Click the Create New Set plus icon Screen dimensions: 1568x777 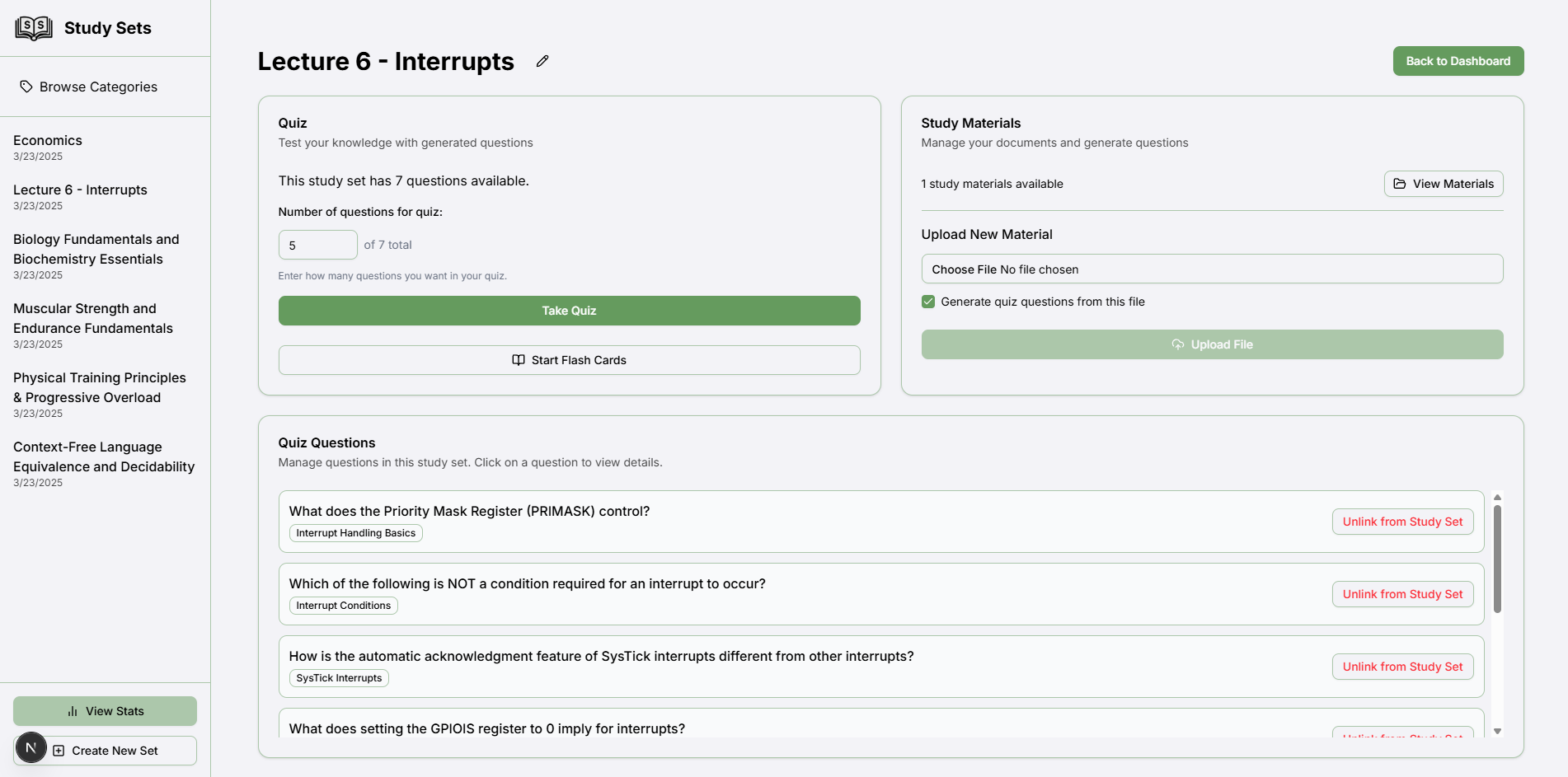coord(59,751)
